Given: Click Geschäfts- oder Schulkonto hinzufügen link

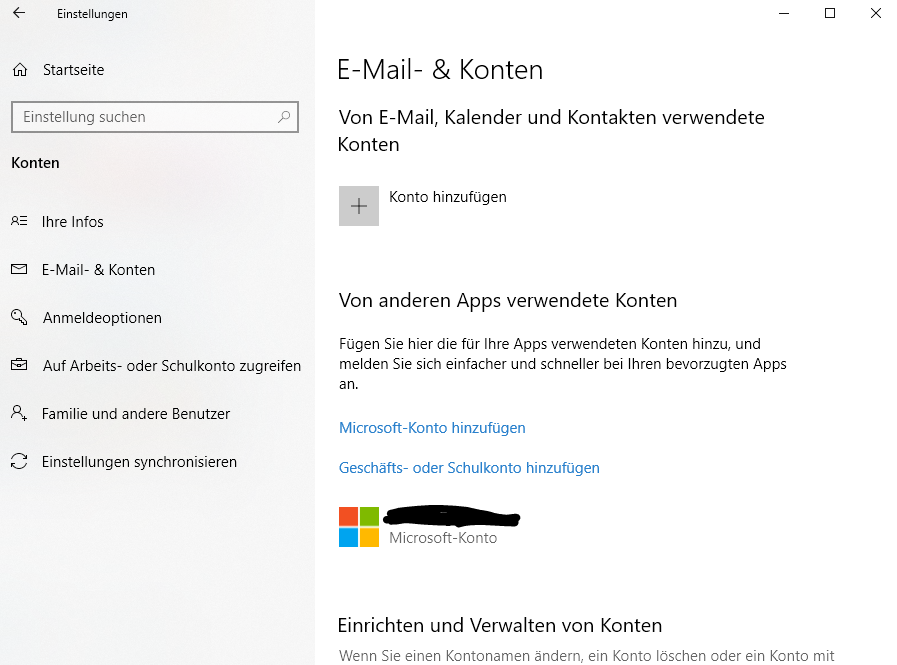Looking at the screenshot, I should click(x=469, y=468).
